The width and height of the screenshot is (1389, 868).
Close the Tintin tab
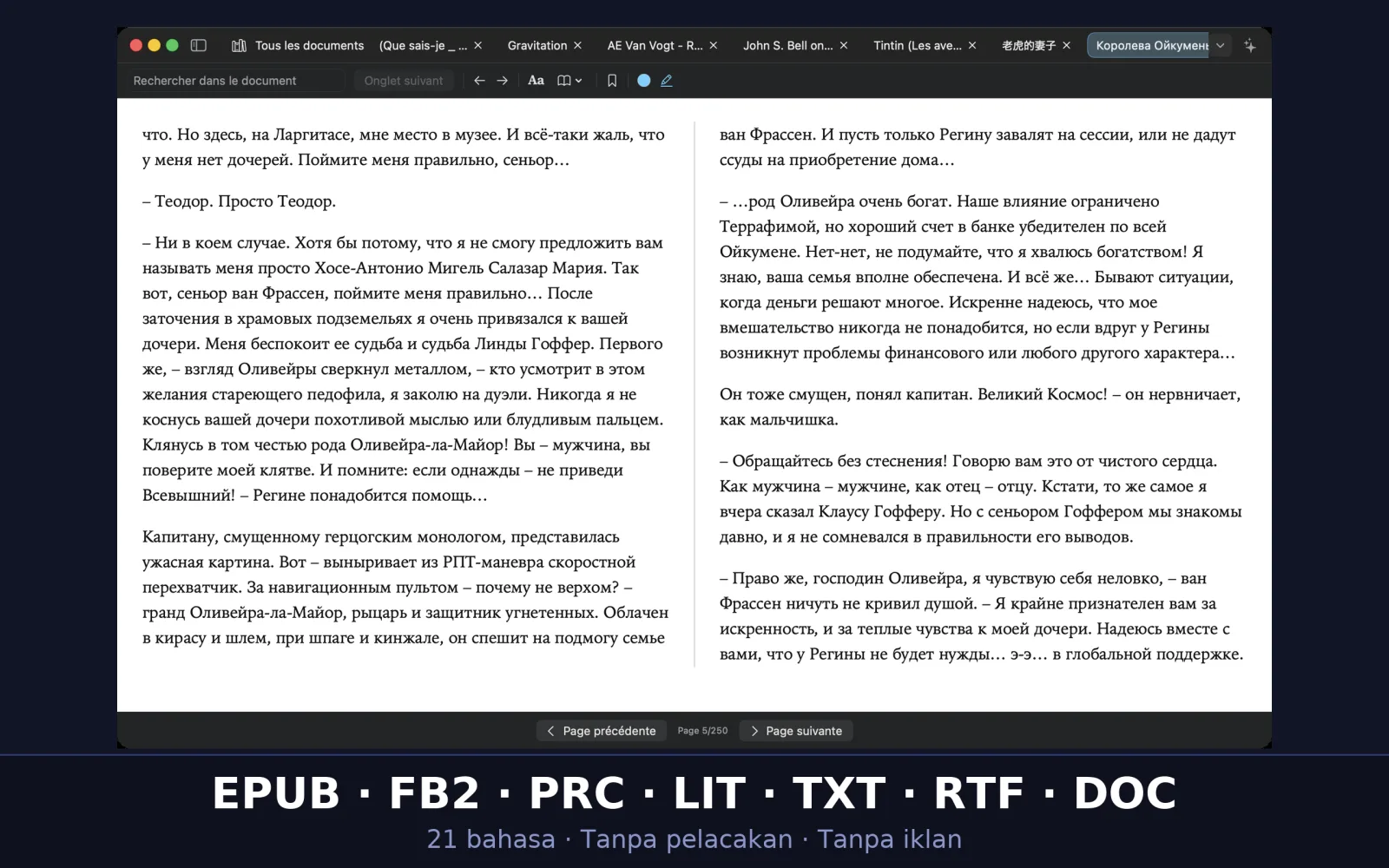point(972,45)
